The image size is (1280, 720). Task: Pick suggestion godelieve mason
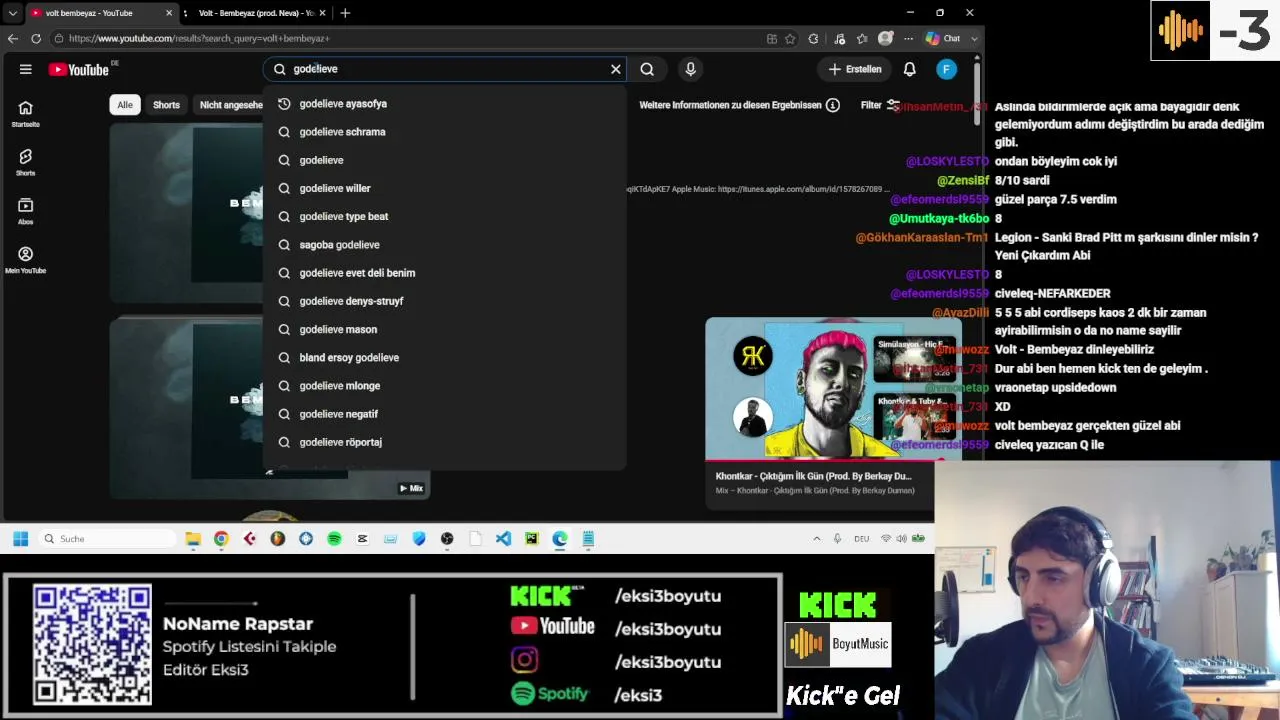point(444,329)
